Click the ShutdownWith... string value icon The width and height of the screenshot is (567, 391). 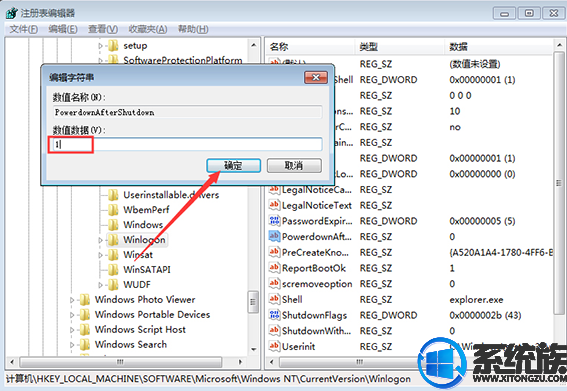tap(274, 331)
